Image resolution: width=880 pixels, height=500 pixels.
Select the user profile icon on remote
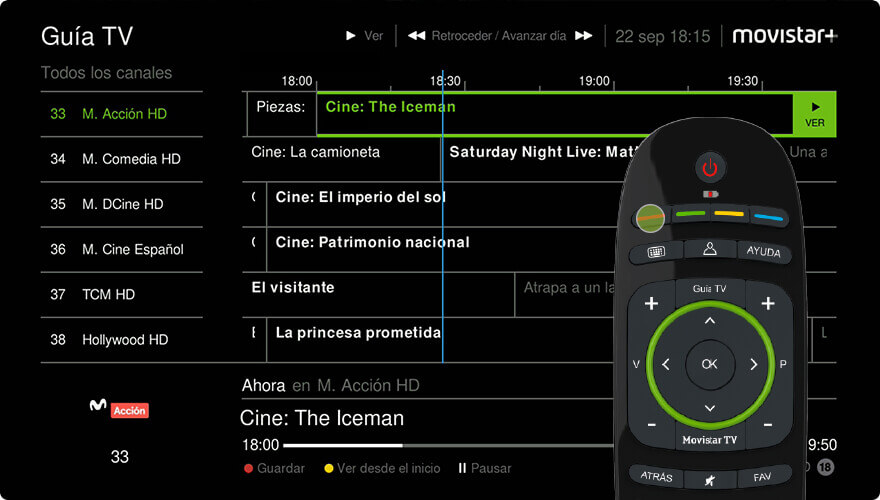tap(710, 249)
